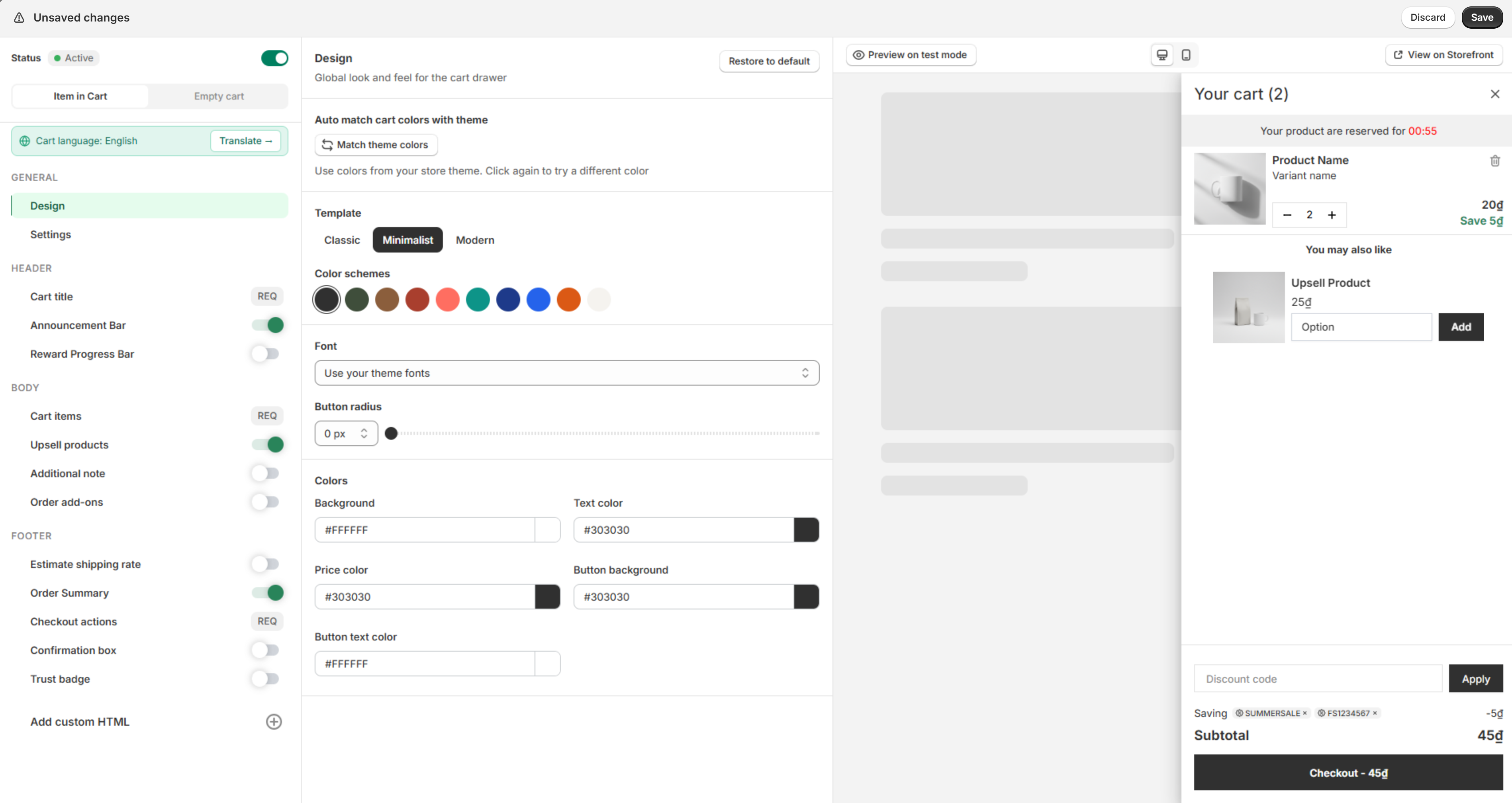Delete Product Name from cart preview
This screenshot has height=803, width=1512.
1494,161
